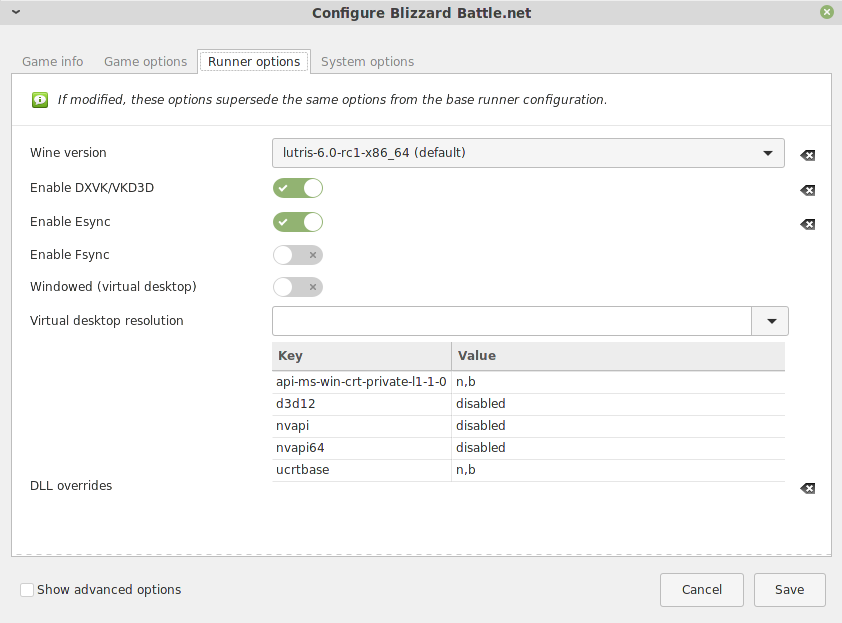Save the configuration
Screen dimensions: 842x623
click(x=789, y=590)
